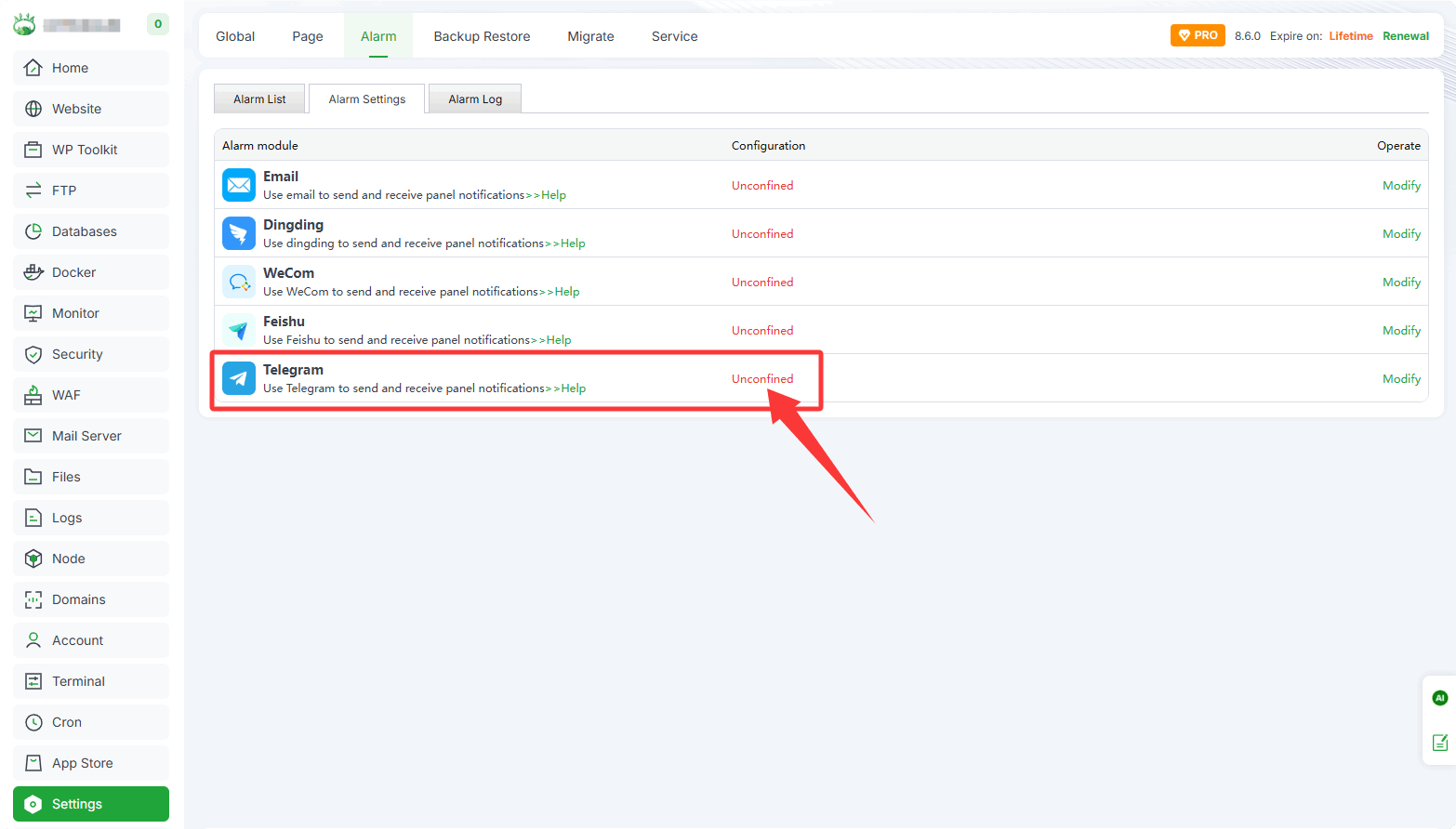1456x829 pixels.
Task: Click the WeCom module icon
Action: coord(239,282)
